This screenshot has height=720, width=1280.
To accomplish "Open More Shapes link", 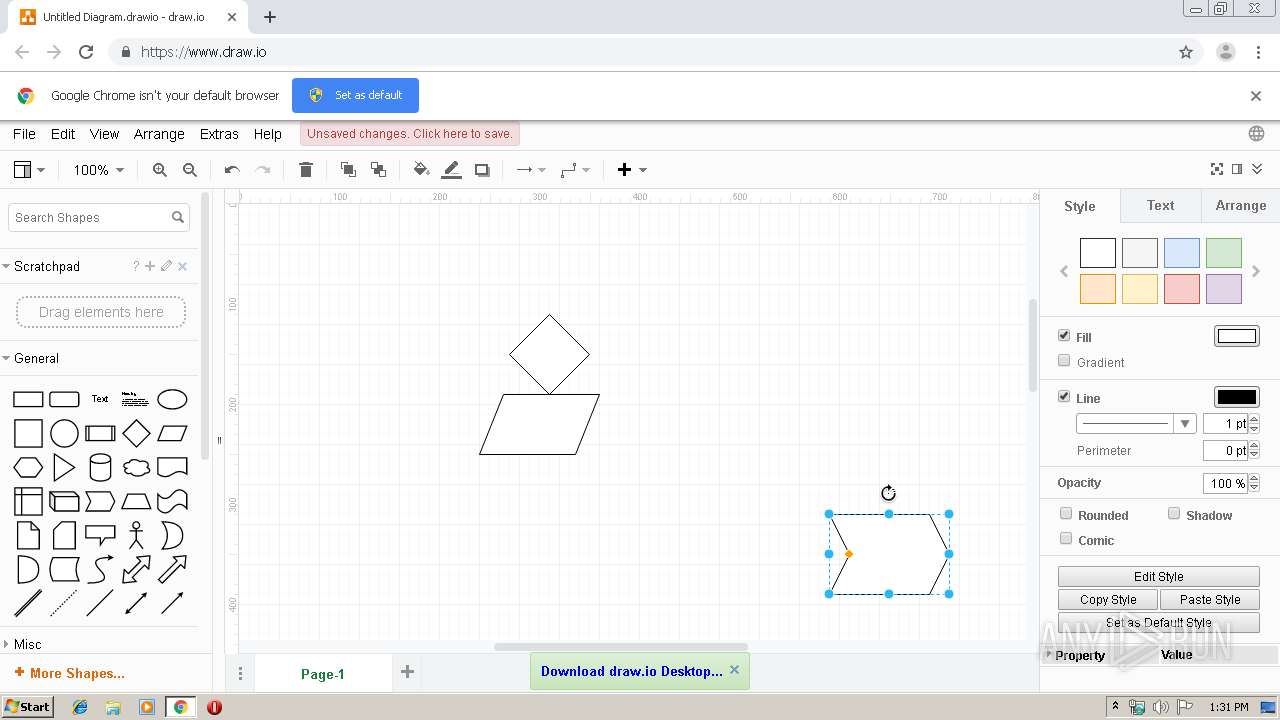I will 70,673.
